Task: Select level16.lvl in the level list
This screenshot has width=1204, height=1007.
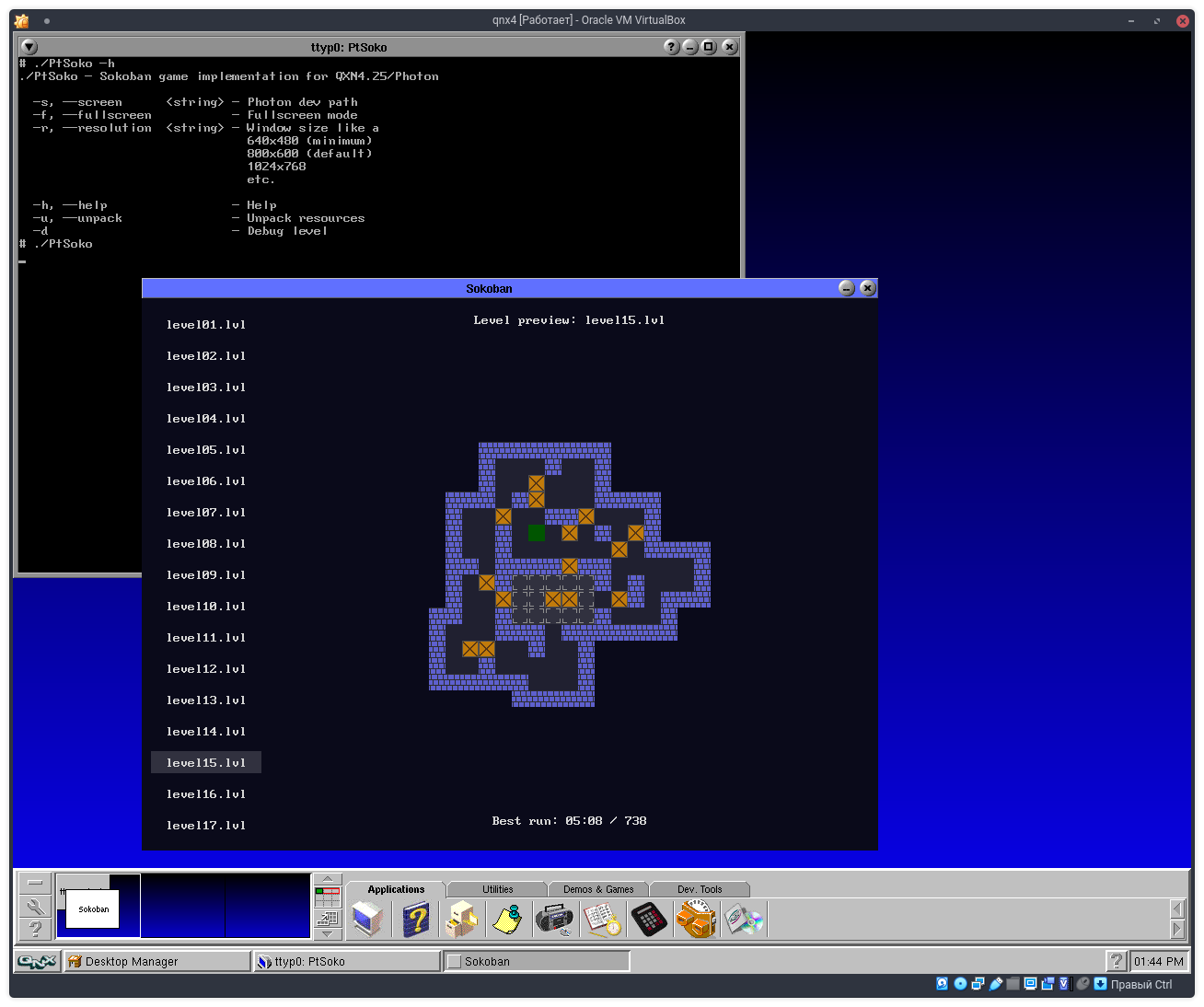Action: pos(206,794)
